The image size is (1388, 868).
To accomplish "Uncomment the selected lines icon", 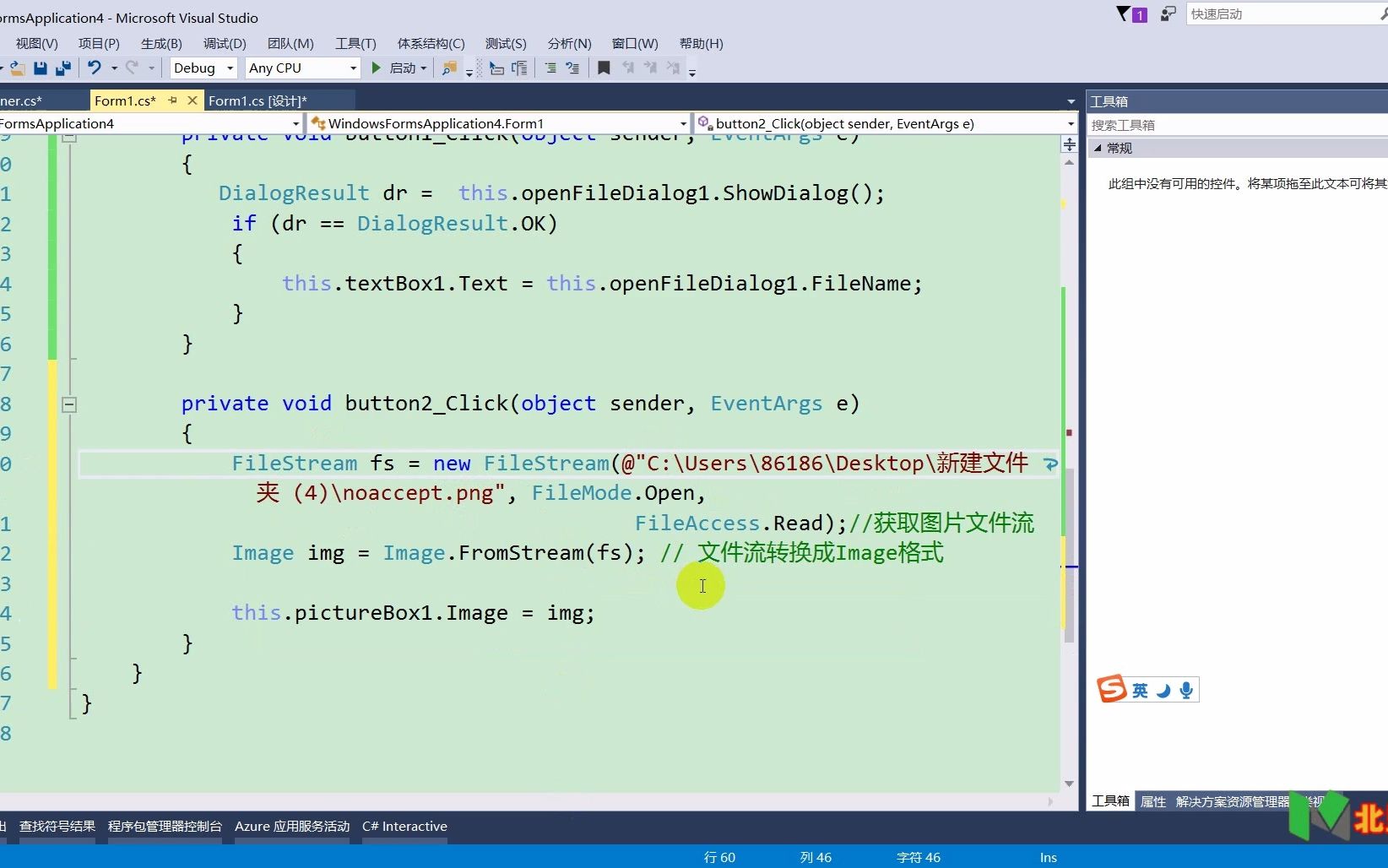I will point(572,68).
